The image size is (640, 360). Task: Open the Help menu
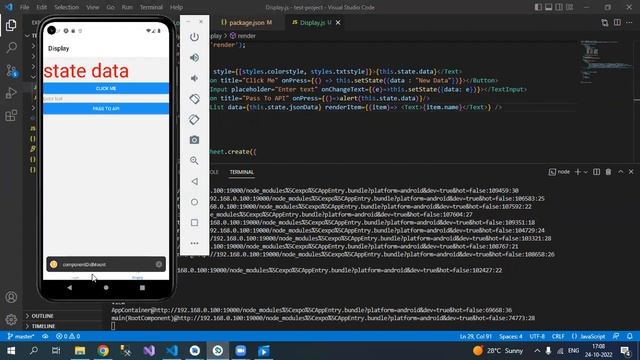[x=176, y=7]
